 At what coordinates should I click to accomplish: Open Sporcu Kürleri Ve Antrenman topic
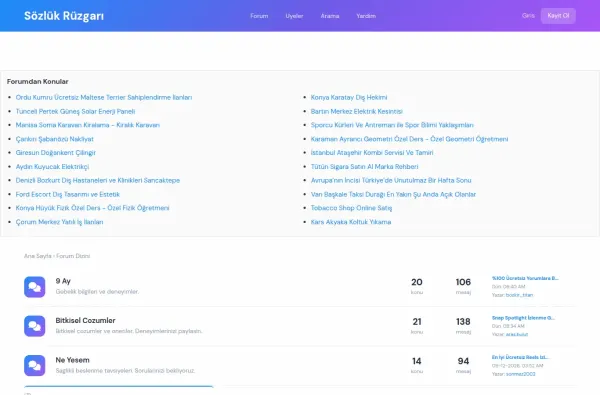[392, 125]
